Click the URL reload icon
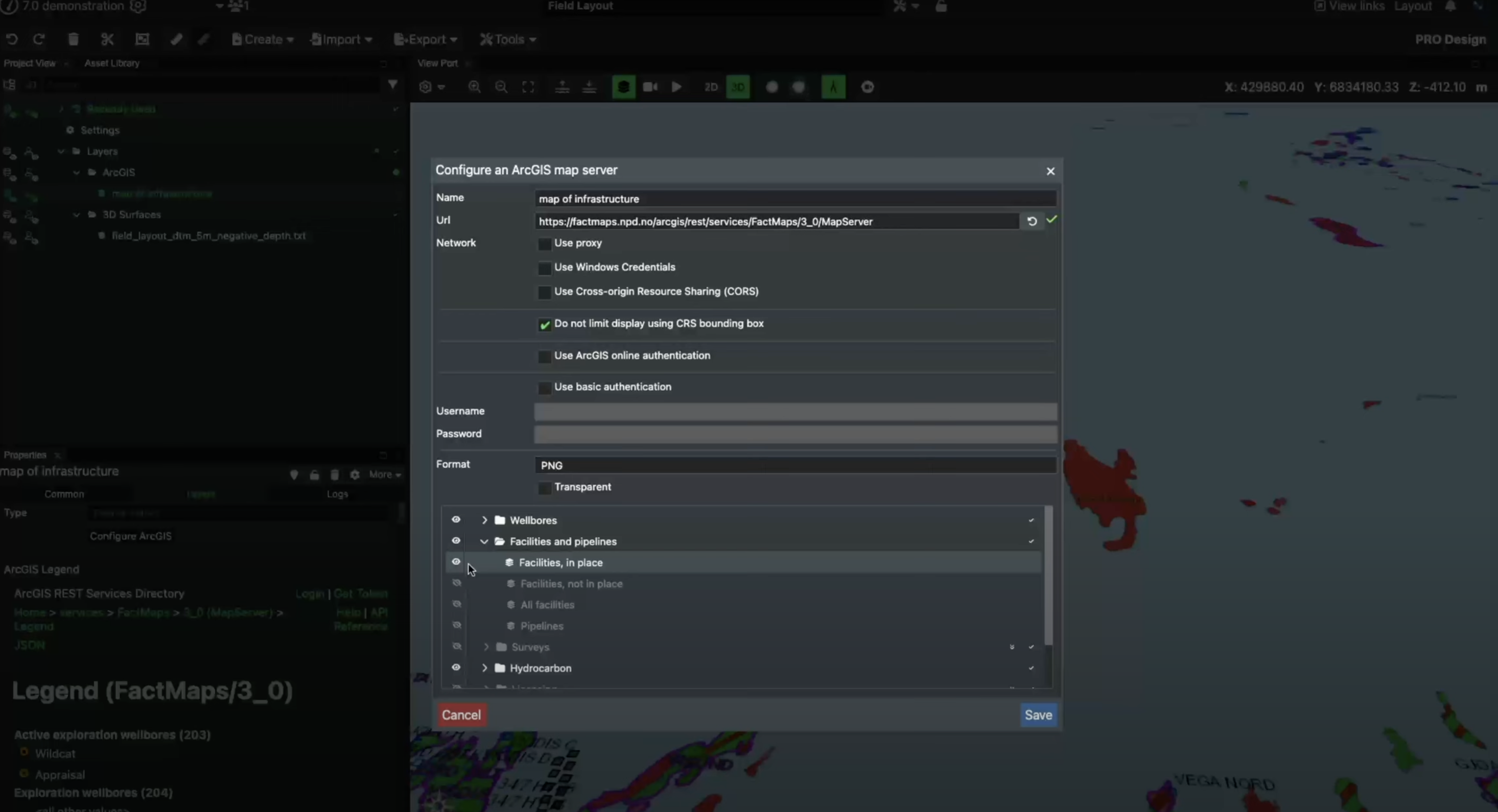The image size is (1498, 812). pos(1032,222)
